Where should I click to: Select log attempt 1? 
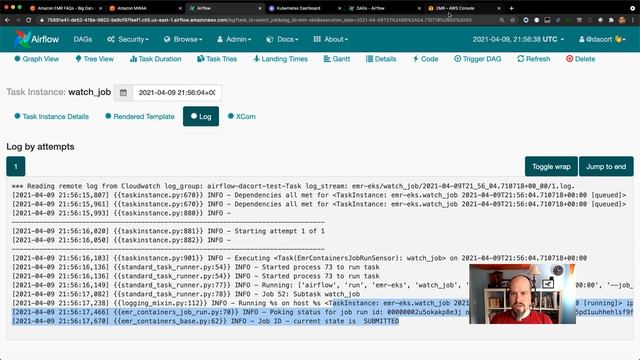click(16, 167)
